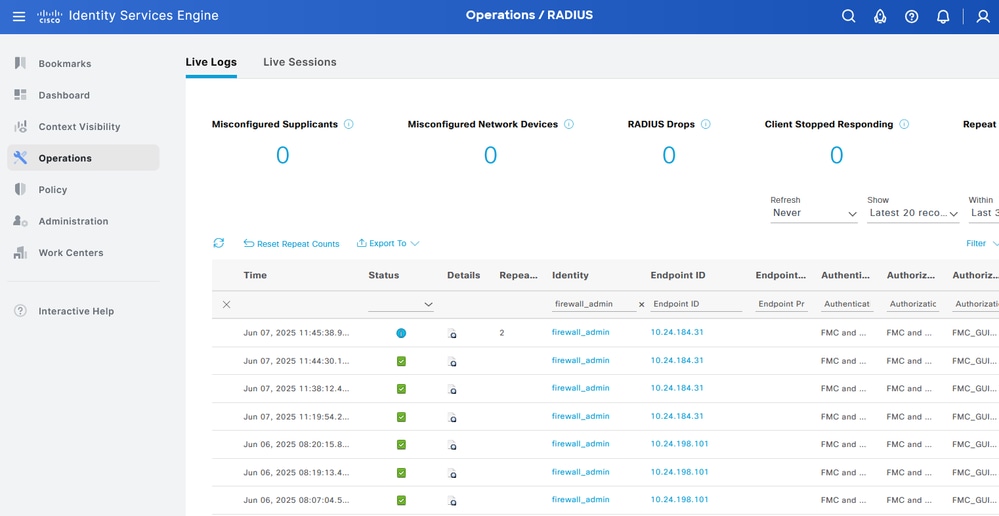Open the notifications bell icon
The image size is (999, 516).
click(943, 17)
